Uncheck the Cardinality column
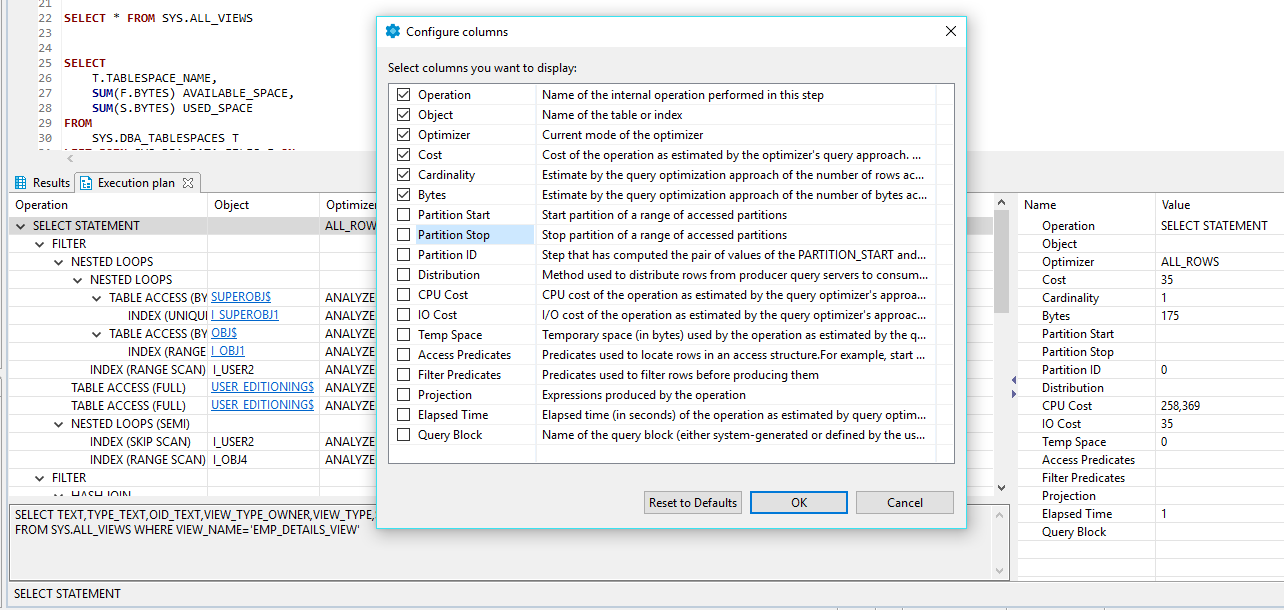Image resolution: width=1284 pixels, height=610 pixels. (404, 174)
